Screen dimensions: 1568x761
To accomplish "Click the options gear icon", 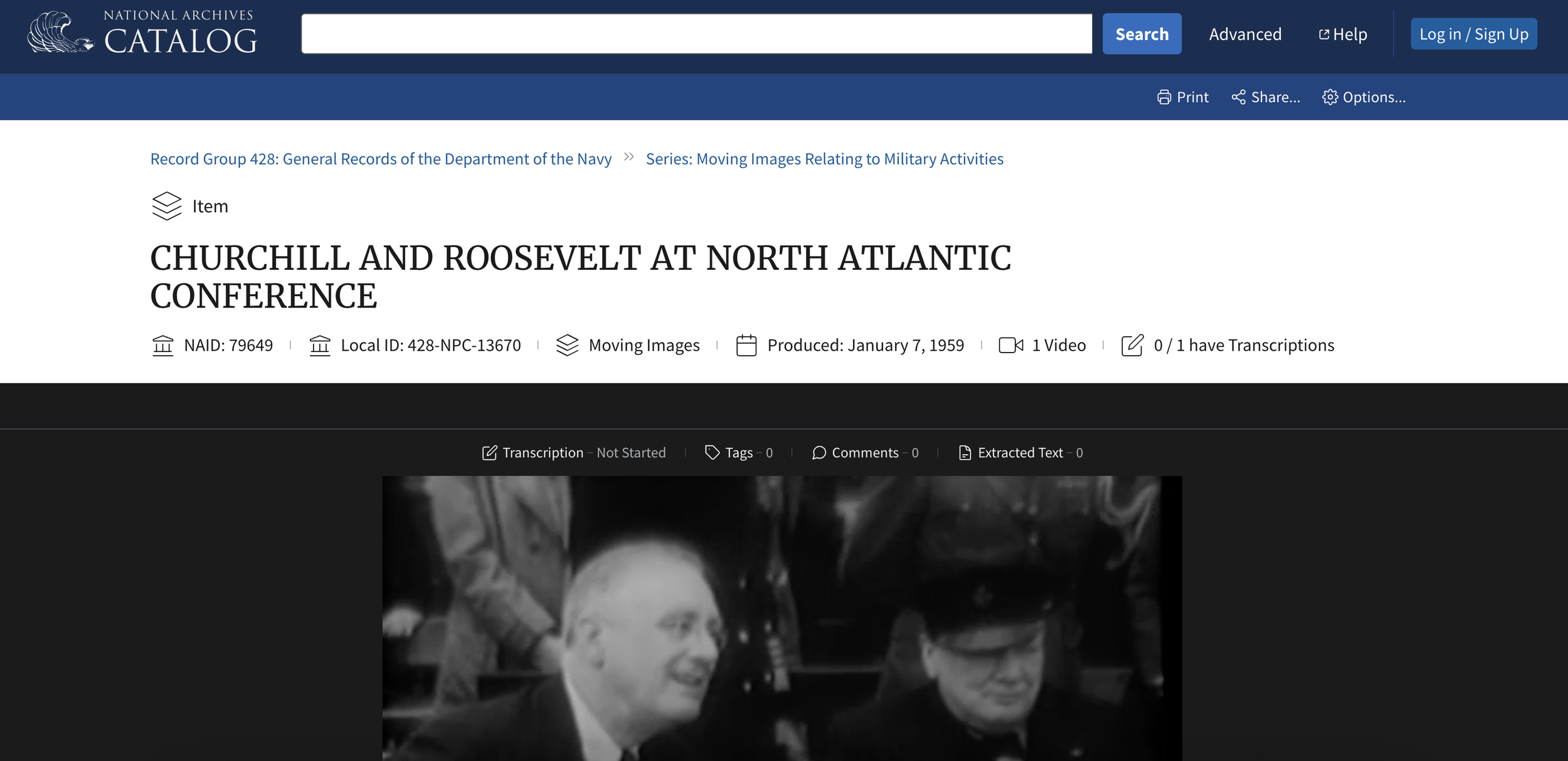I will [1330, 97].
